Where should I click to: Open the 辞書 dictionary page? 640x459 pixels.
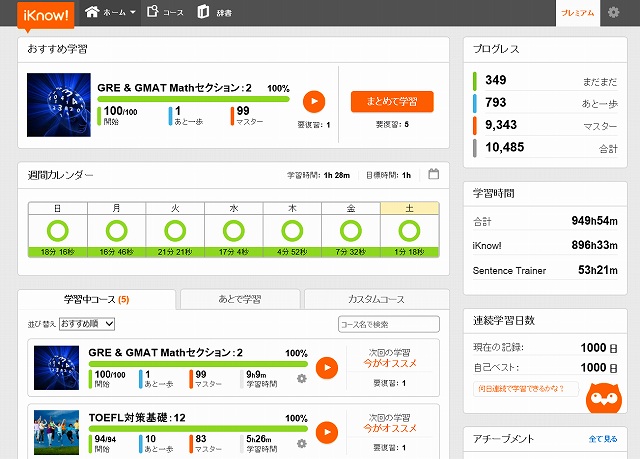(x=215, y=13)
